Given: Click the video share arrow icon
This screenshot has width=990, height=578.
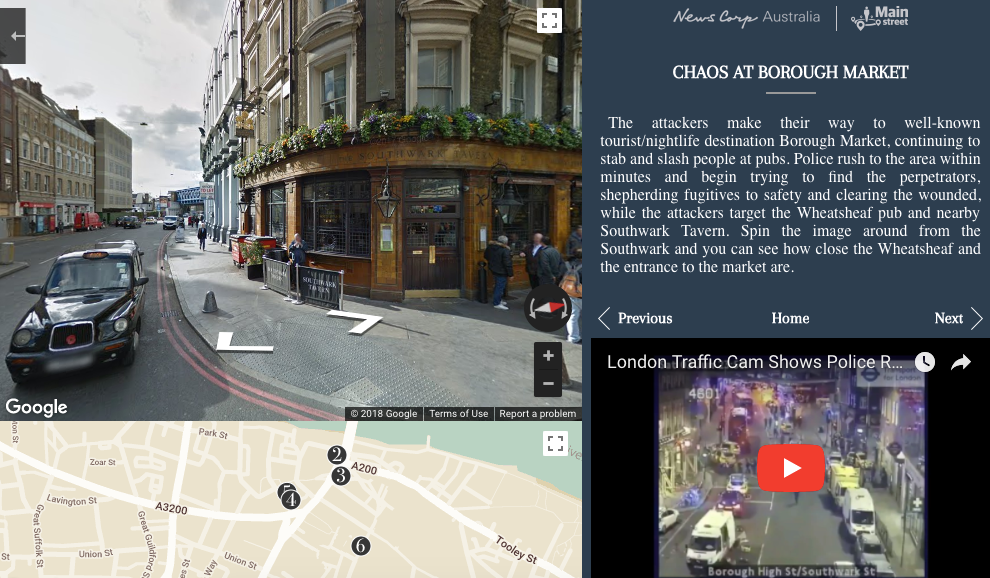Looking at the screenshot, I should click(x=960, y=362).
